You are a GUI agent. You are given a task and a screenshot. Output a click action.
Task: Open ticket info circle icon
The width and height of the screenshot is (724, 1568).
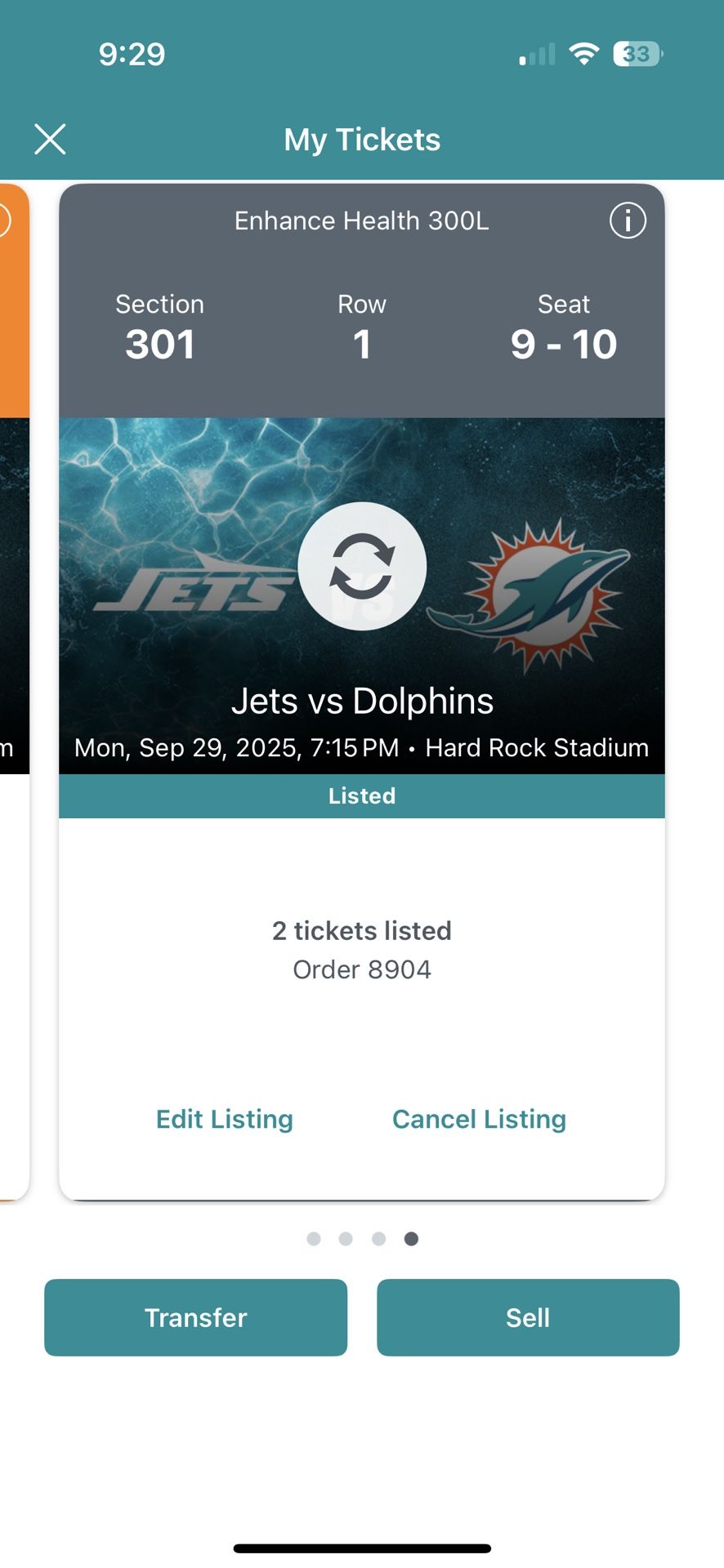tap(628, 220)
